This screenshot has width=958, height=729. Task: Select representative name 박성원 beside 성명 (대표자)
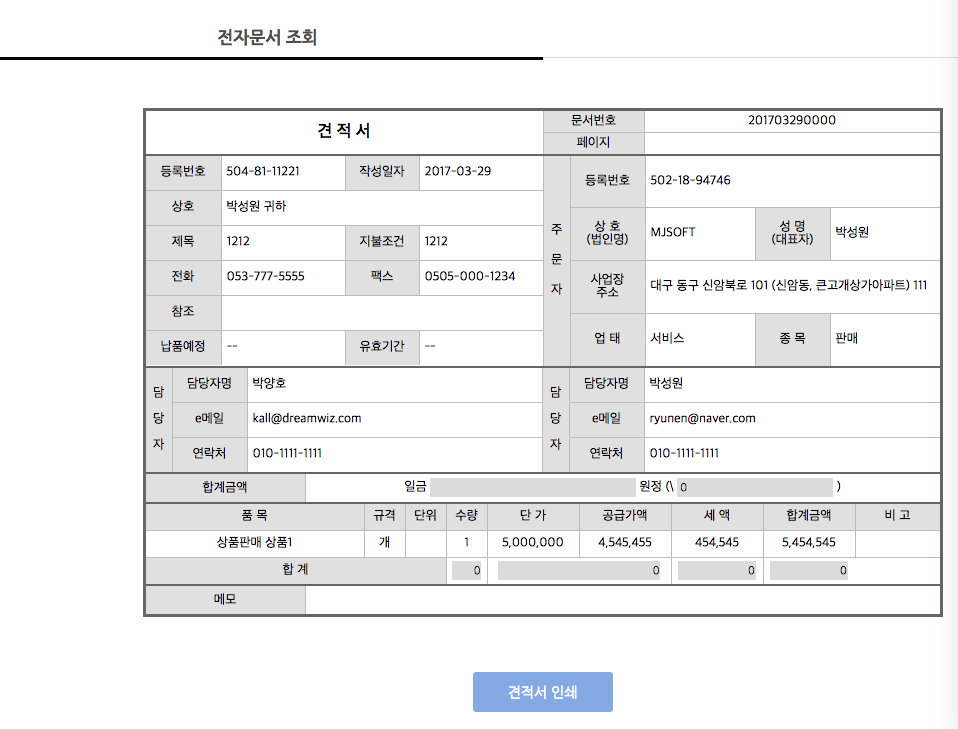pos(852,232)
